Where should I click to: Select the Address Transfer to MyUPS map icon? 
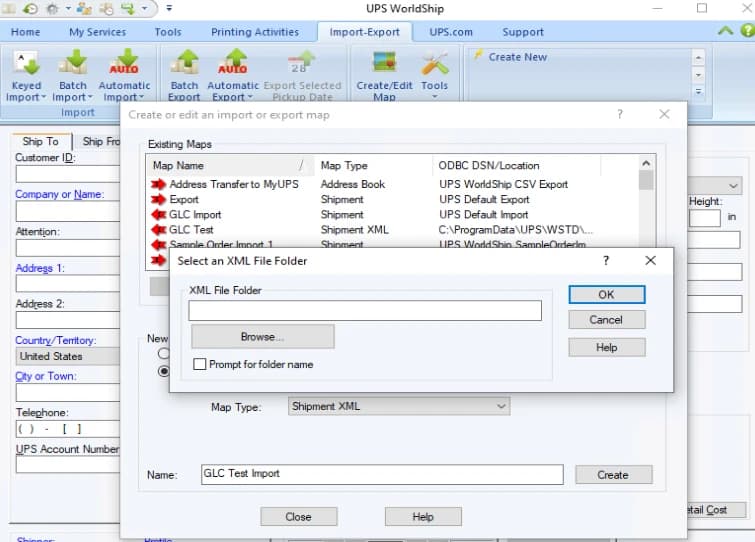coord(158,184)
